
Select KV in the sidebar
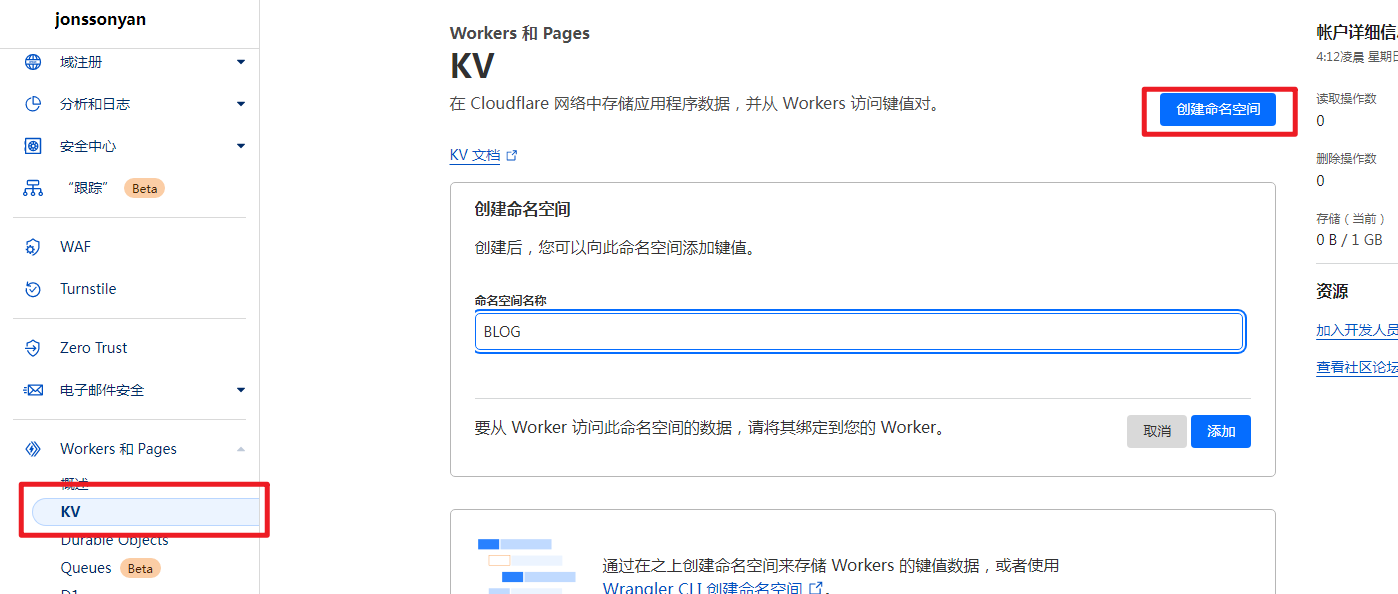point(146,512)
